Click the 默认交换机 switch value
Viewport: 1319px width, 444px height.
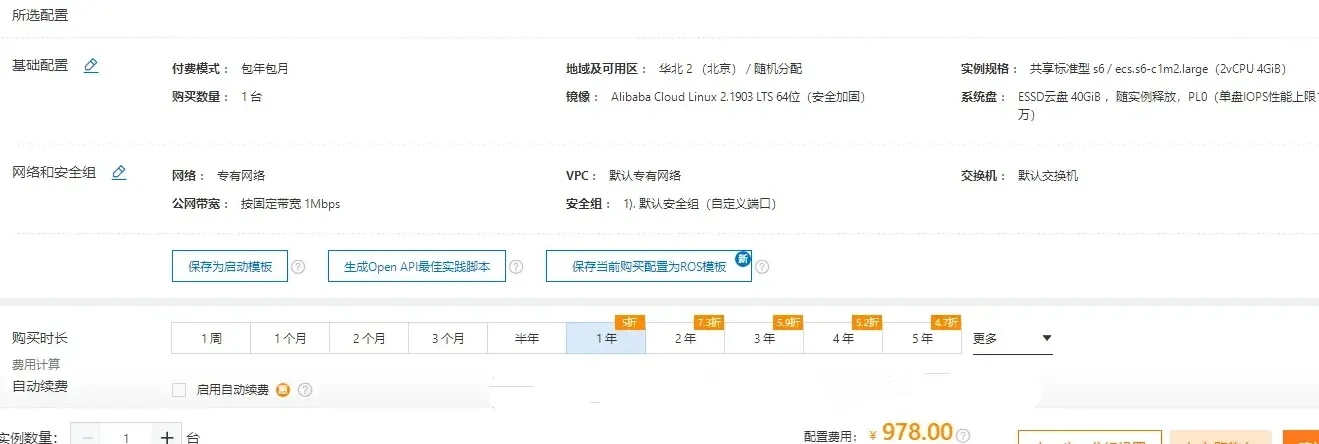pyautogui.click(x=1048, y=176)
